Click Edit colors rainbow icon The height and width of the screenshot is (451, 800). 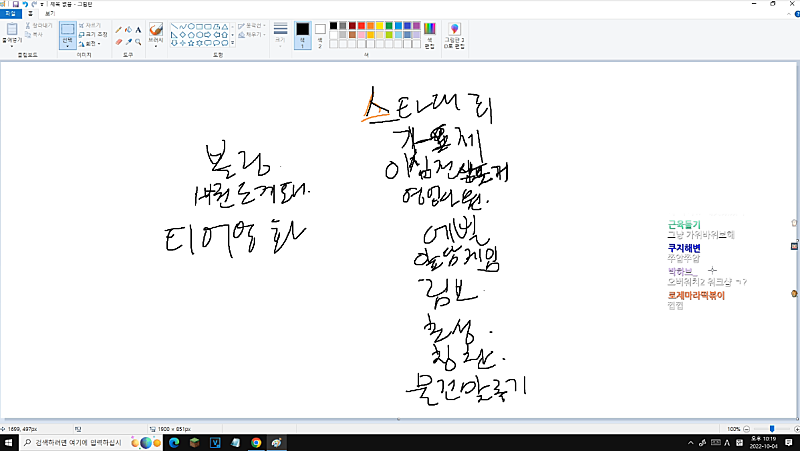click(x=430, y=29)
